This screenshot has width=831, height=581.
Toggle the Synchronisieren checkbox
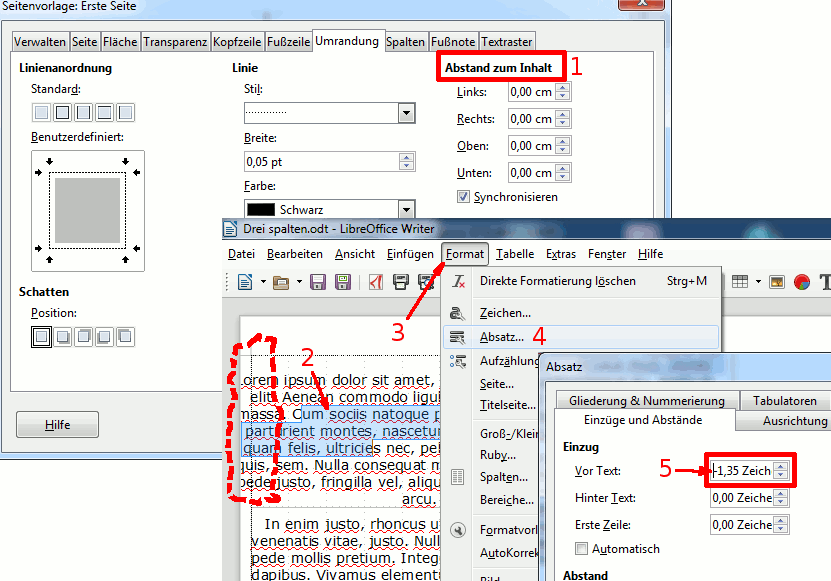click(463, 197)
